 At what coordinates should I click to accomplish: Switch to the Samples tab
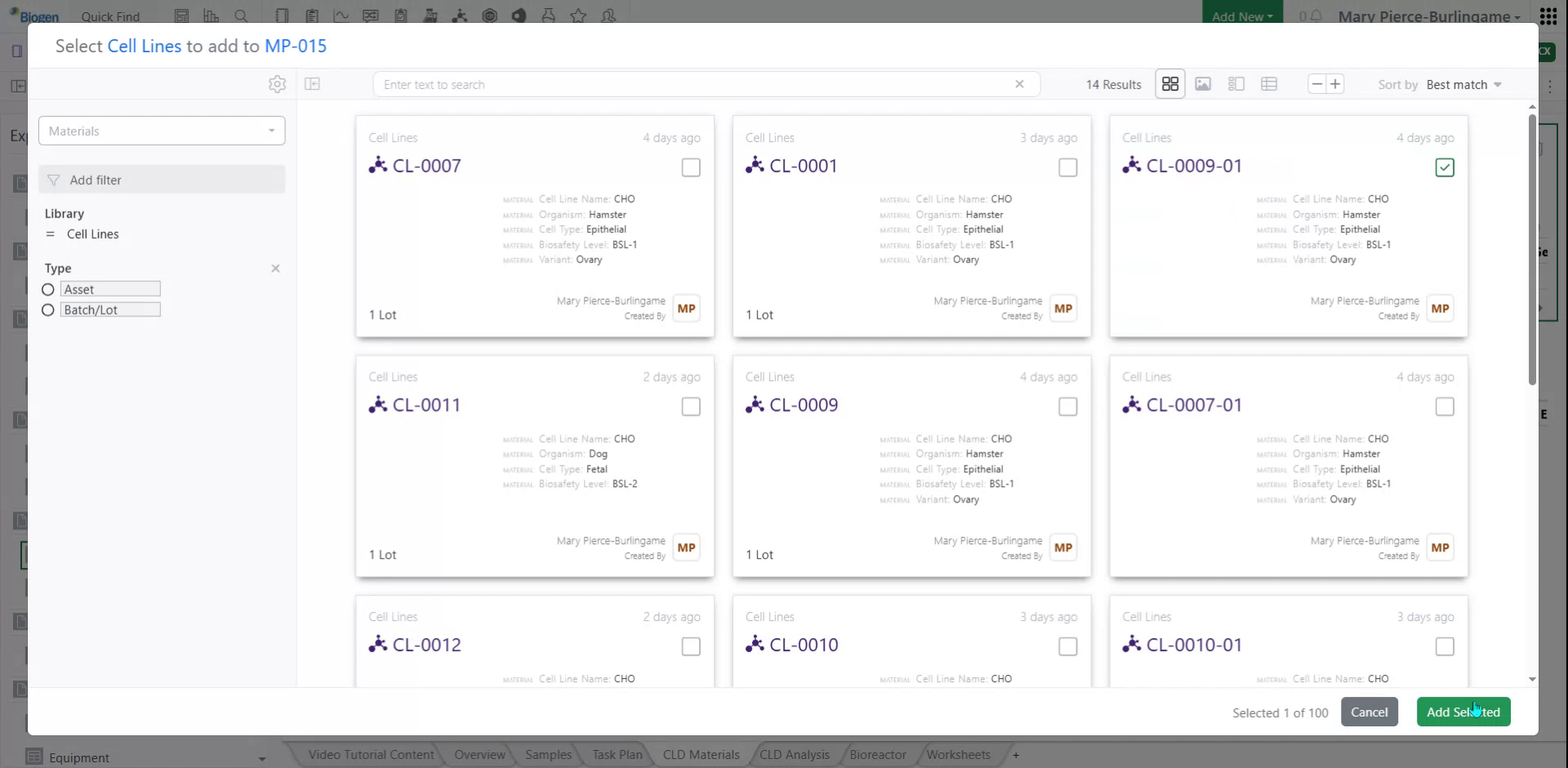click(547, 754)
